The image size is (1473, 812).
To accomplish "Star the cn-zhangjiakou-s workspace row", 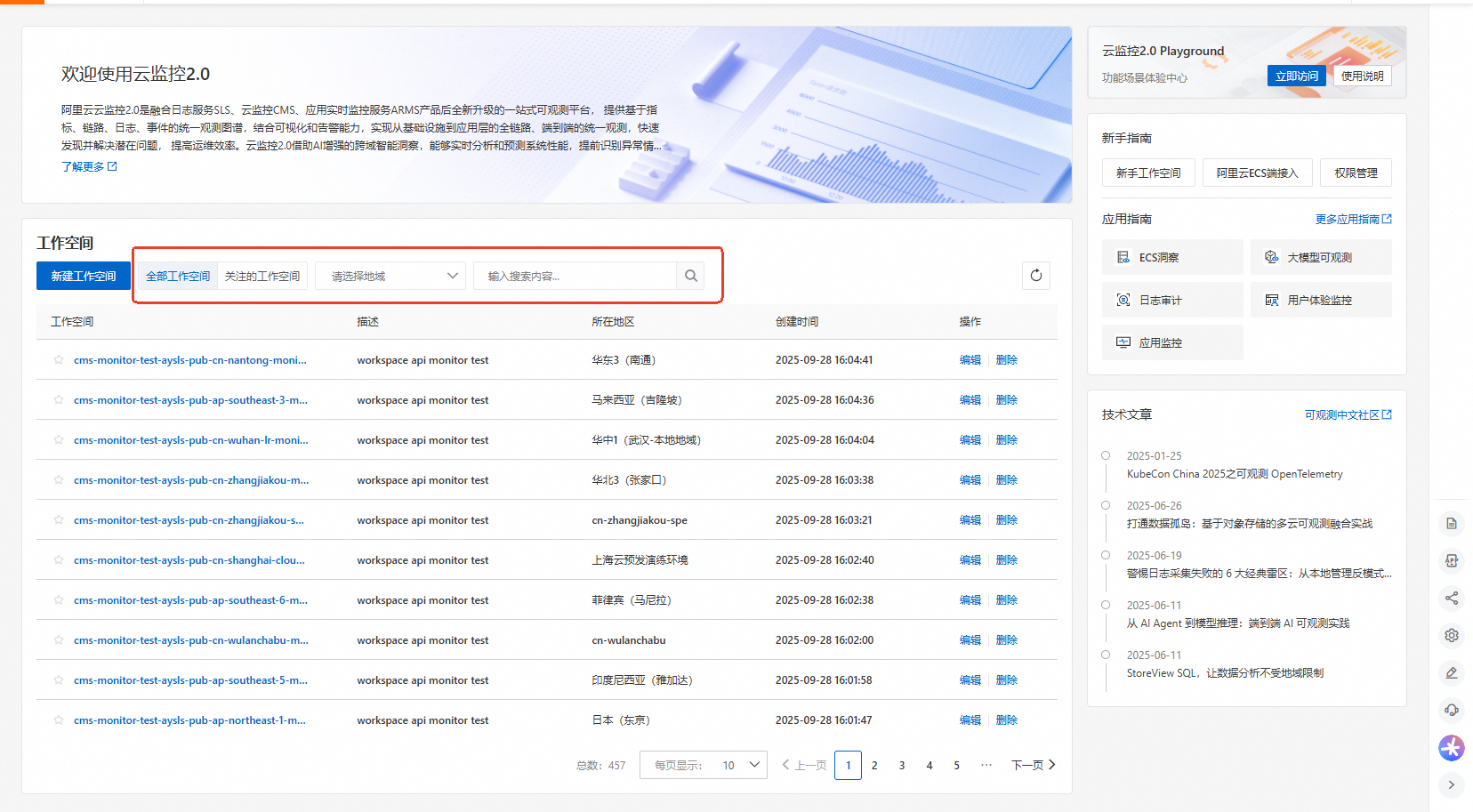I will click(59, 520).
